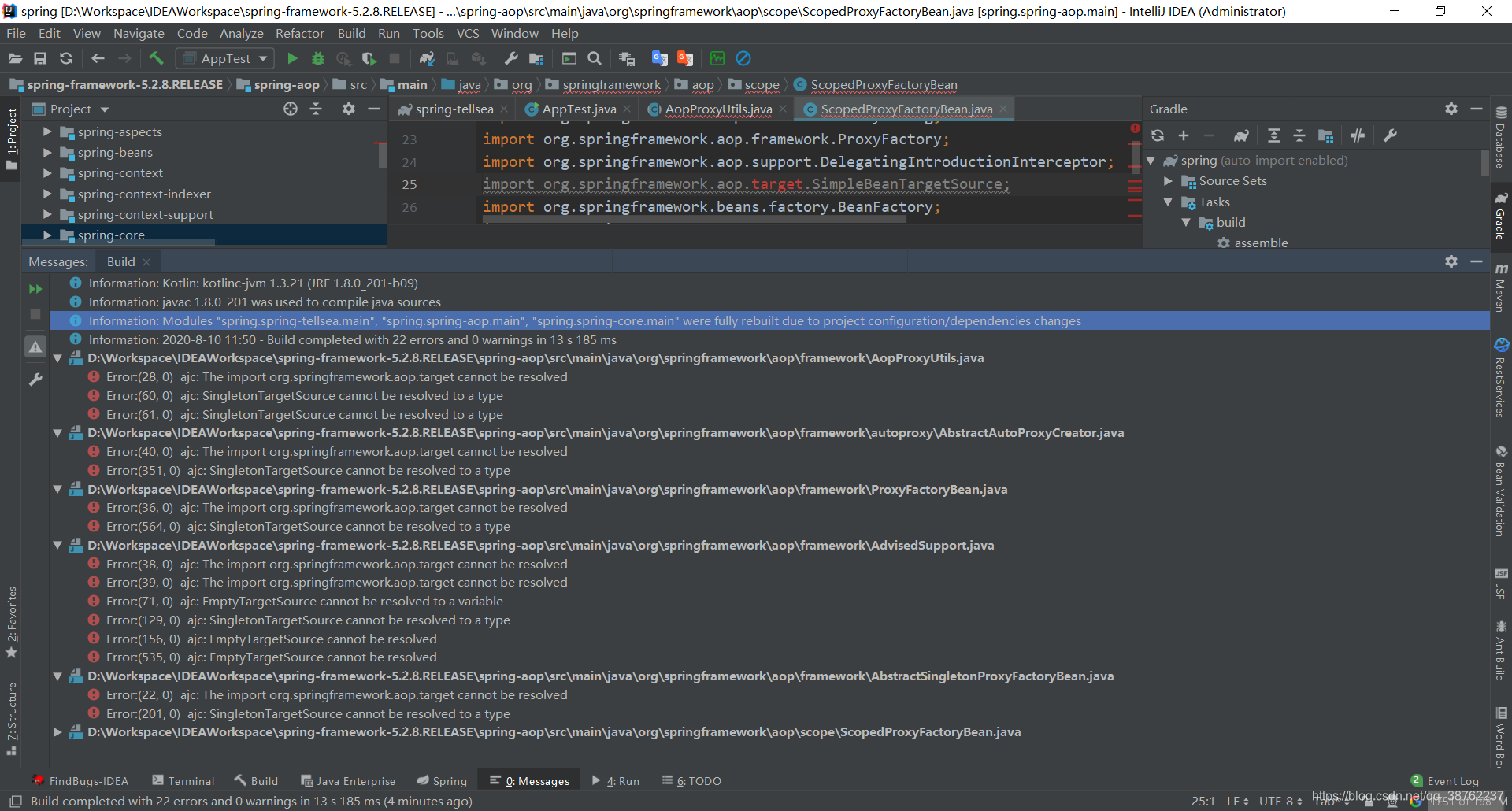Select the assemble Gradle task
Viewport: 1512px width, 811px height.
(x=1261, y=243)
